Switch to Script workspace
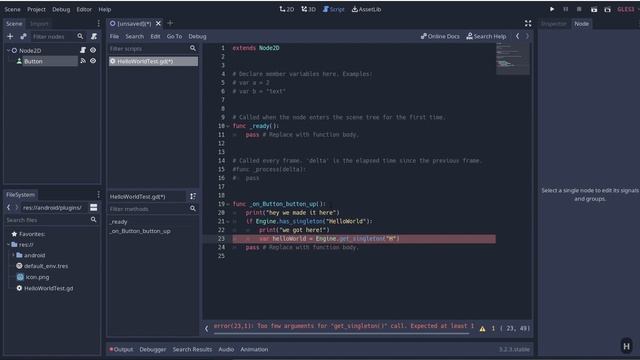The width and height of the screenshot is (640, 360). coord(333,9)
